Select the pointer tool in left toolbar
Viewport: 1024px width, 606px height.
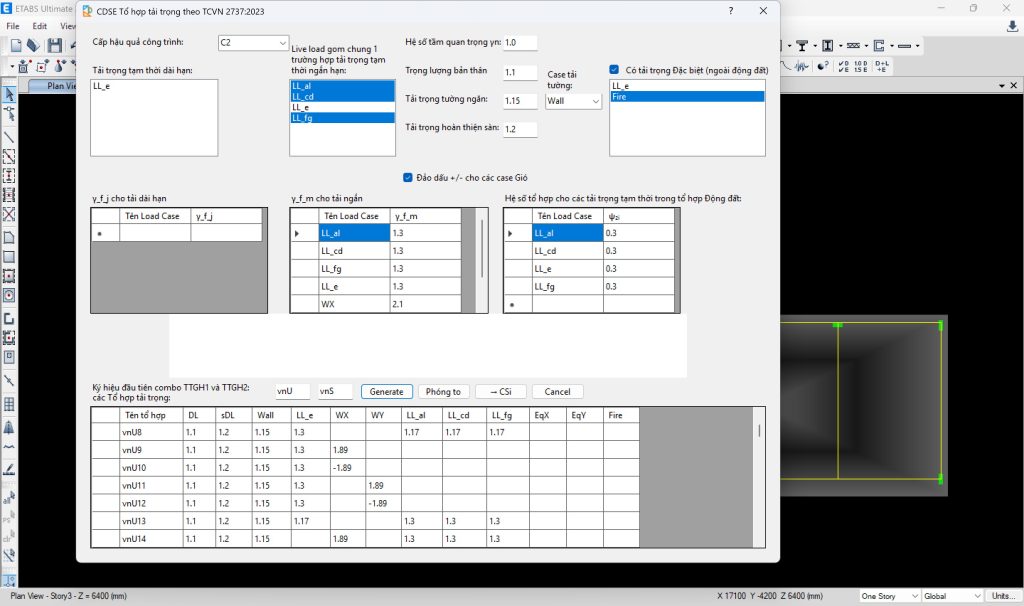click(x=10, y=95)
